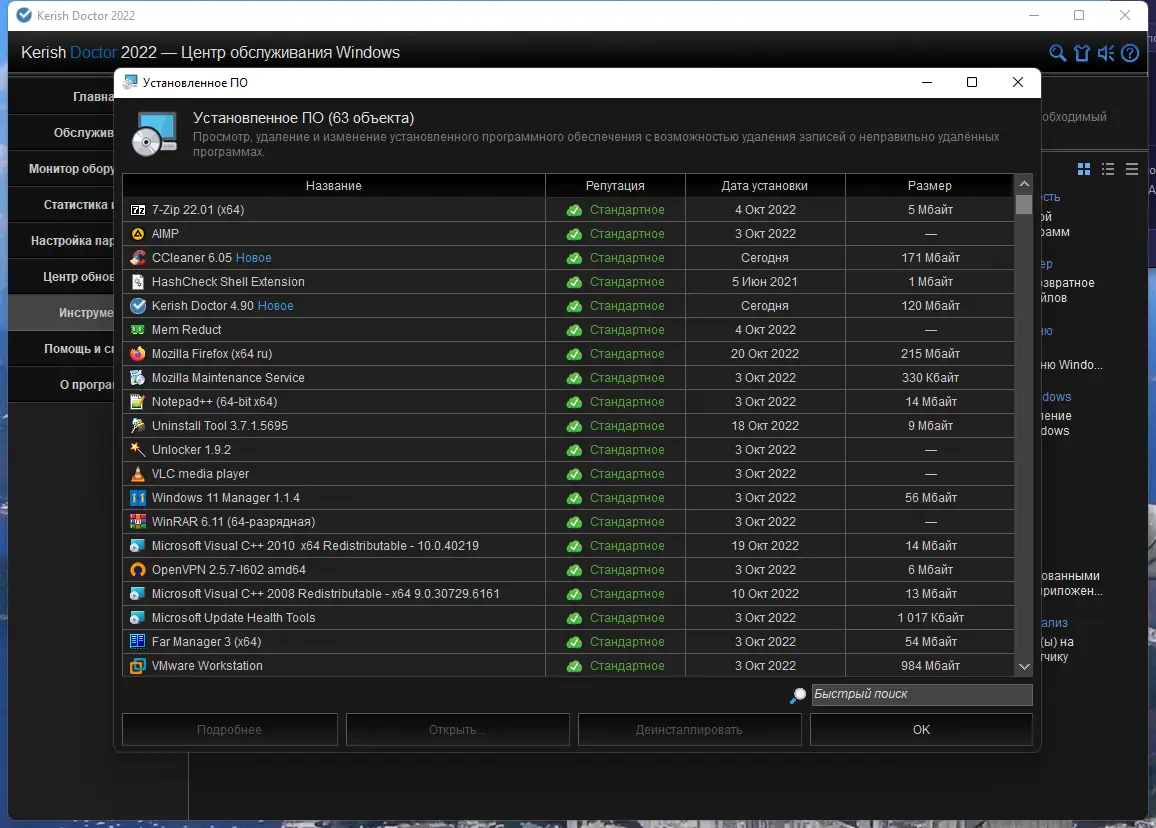The width and height of the screenshot is (1156, 828).
Task: Click the OpenVPN program icon
Action: [x=138, y=570]
